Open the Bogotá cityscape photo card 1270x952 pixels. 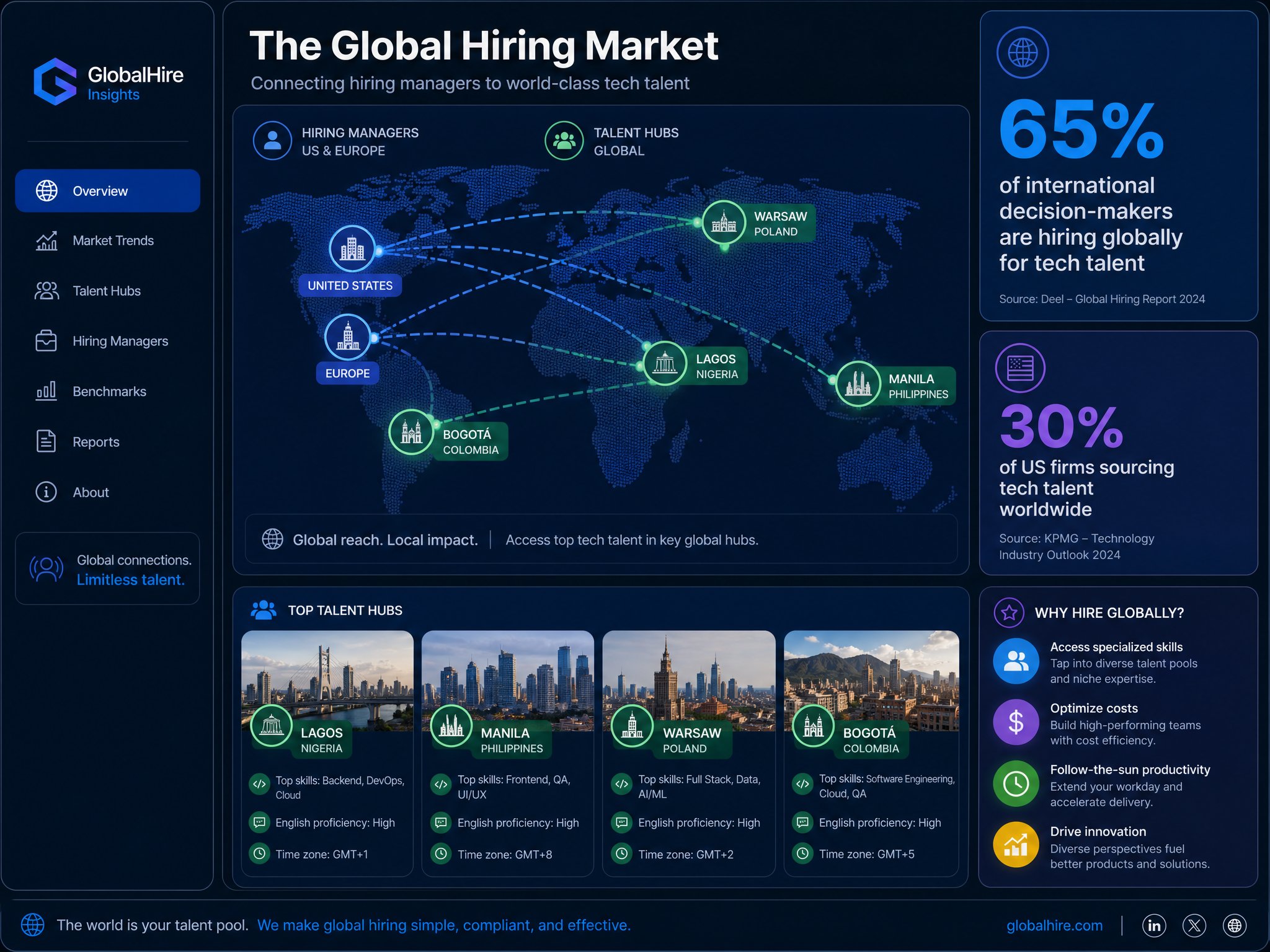point(871,681)
